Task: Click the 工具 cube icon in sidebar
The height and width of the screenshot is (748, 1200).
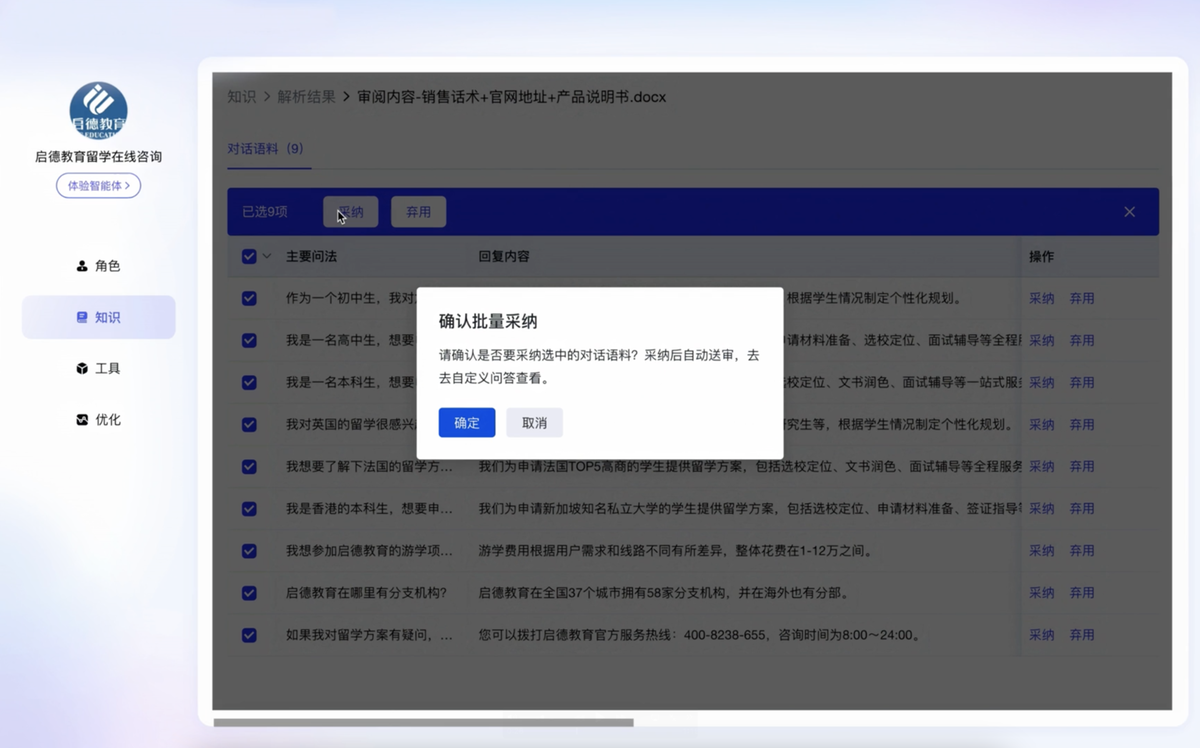Action: (82, 368)
